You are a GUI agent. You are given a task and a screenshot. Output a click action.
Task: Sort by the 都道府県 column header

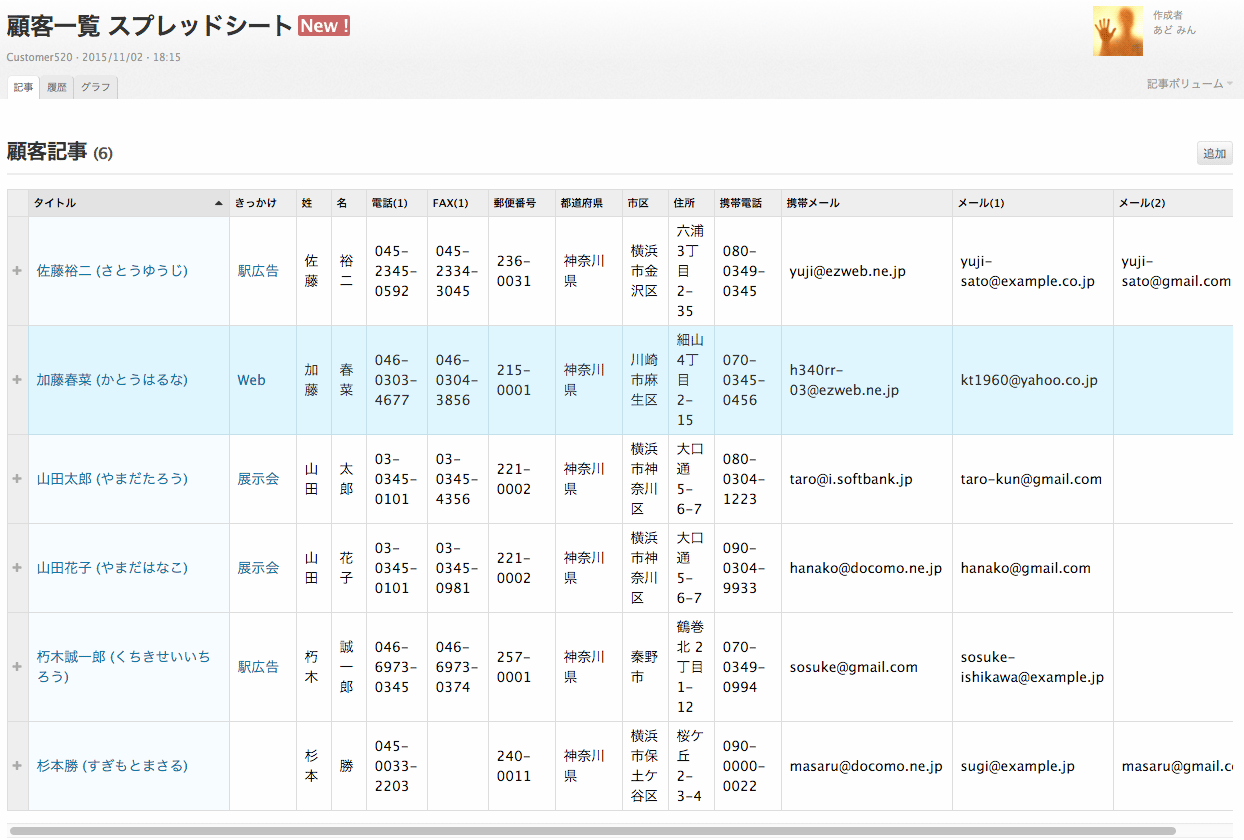(581, 203)
